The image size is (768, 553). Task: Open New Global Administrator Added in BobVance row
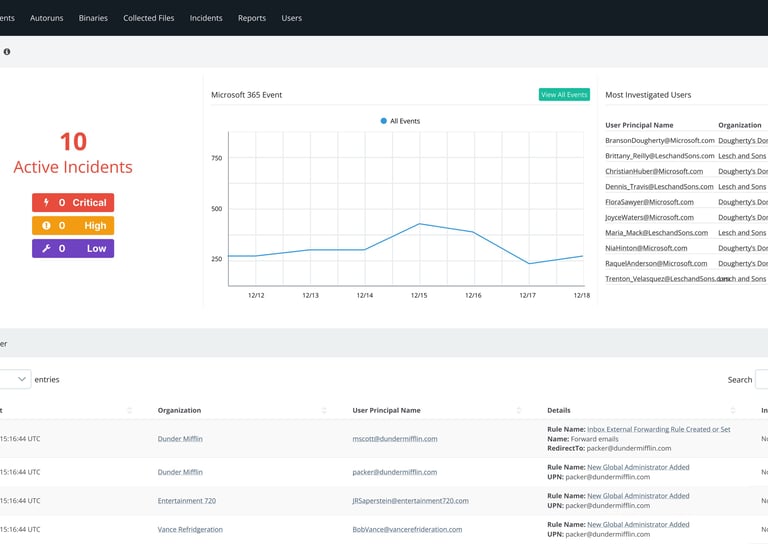click(x=638, y=525)
